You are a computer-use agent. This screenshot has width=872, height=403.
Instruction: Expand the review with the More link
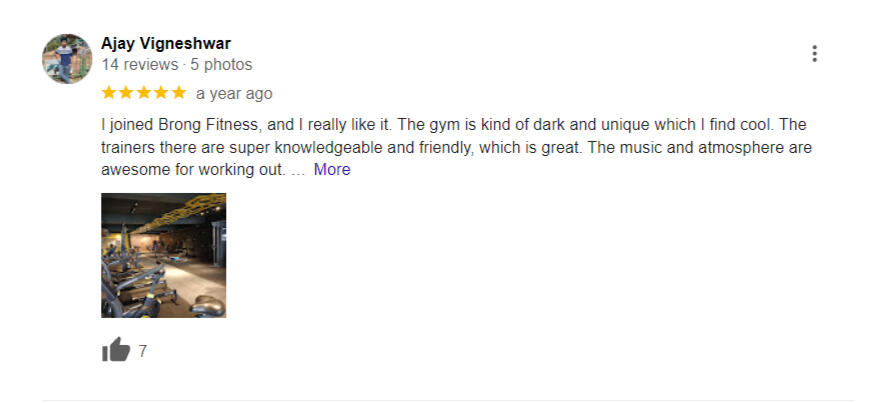pyautogui.click(x=332, y=170)
